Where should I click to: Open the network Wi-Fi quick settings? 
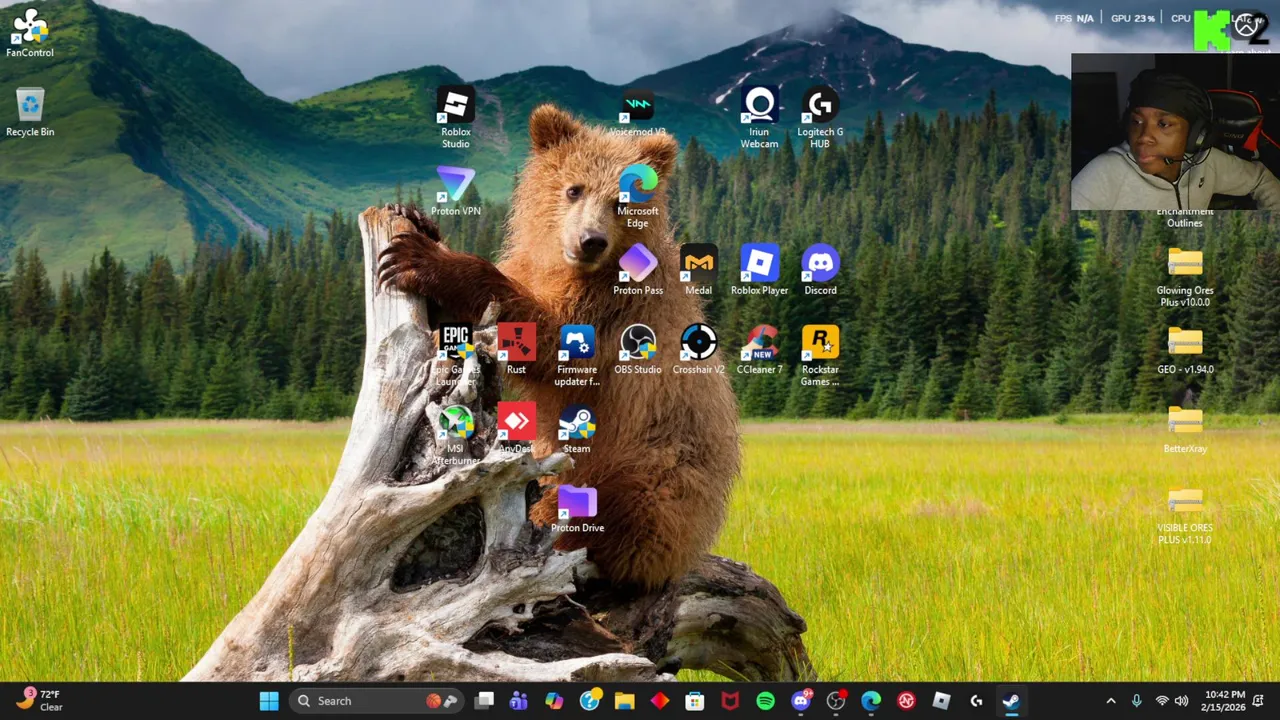(x=1162, y=701)
